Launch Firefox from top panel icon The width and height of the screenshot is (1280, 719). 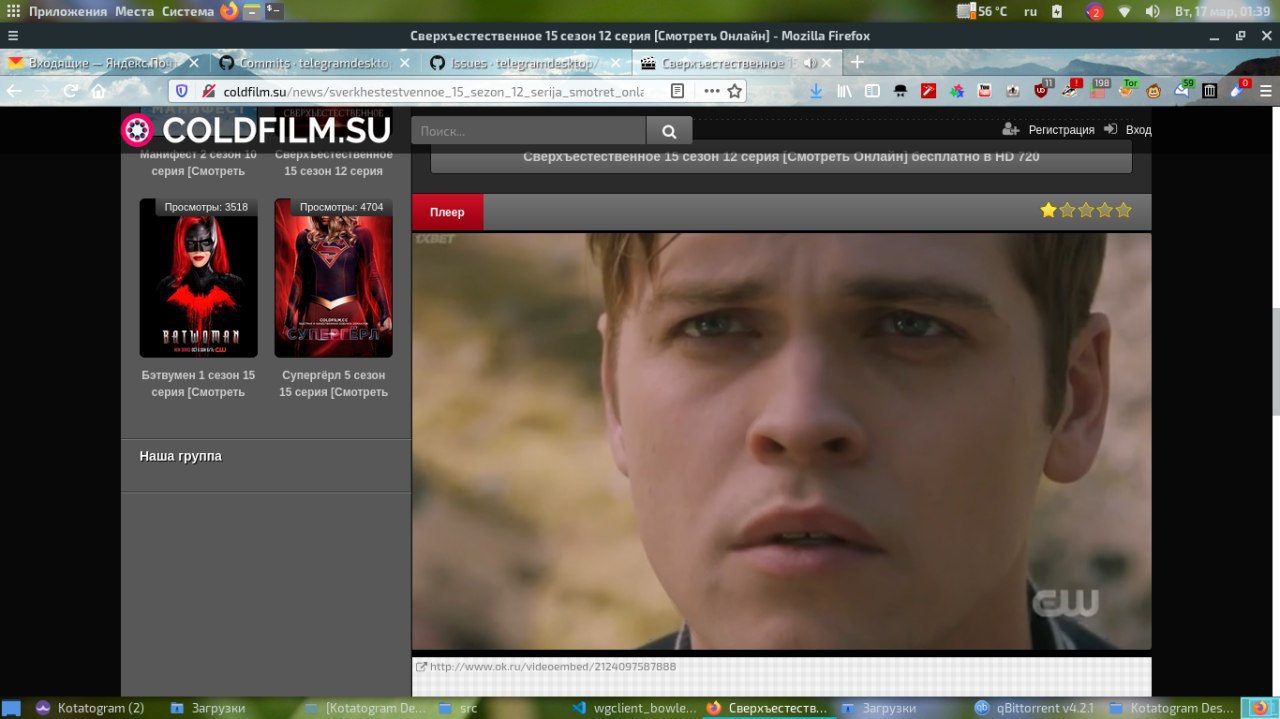coord(229,11)
